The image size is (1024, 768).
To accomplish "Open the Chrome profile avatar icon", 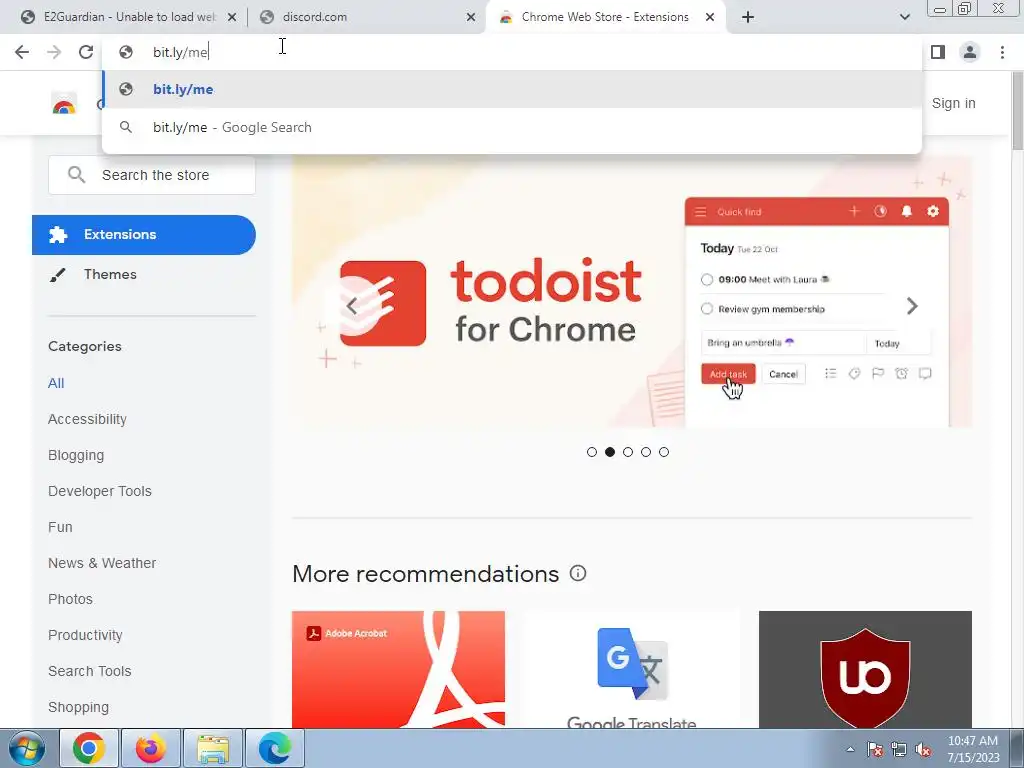I will click(x=970, y=52).
